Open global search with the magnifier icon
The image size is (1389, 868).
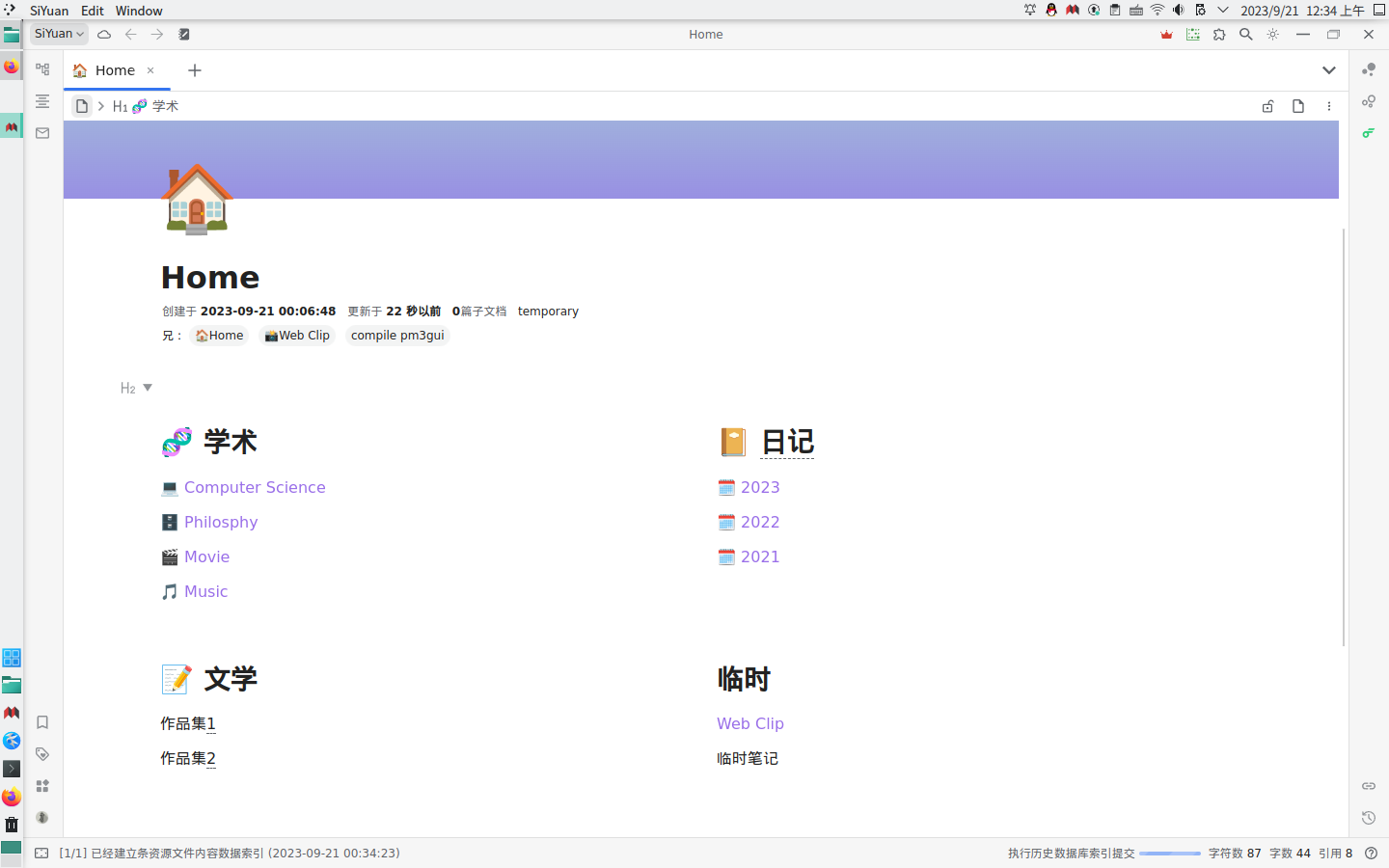1246,34
